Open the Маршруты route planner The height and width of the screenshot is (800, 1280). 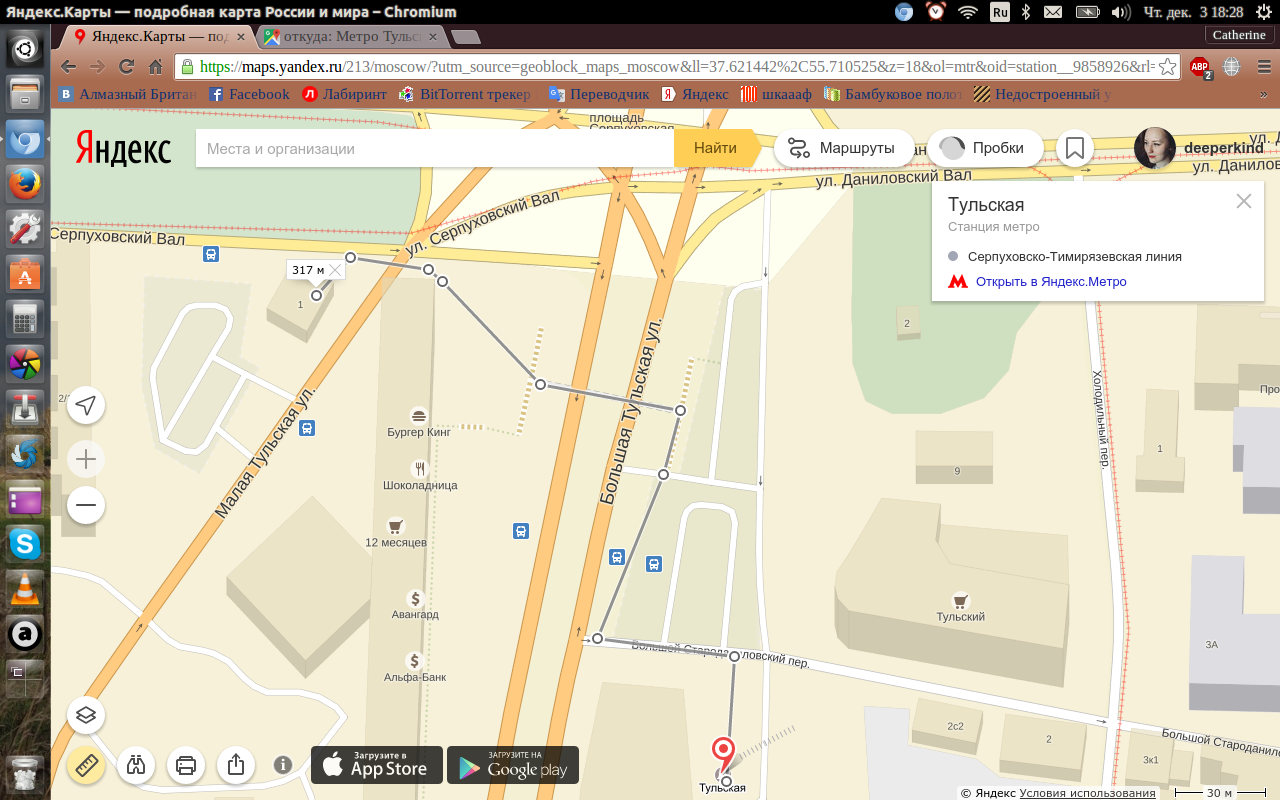(x=843, y=148)
